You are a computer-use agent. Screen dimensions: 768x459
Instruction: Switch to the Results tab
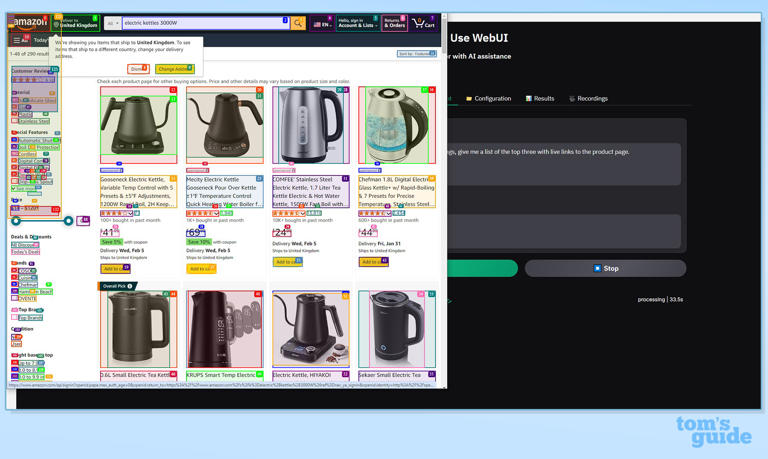(540, 99)
